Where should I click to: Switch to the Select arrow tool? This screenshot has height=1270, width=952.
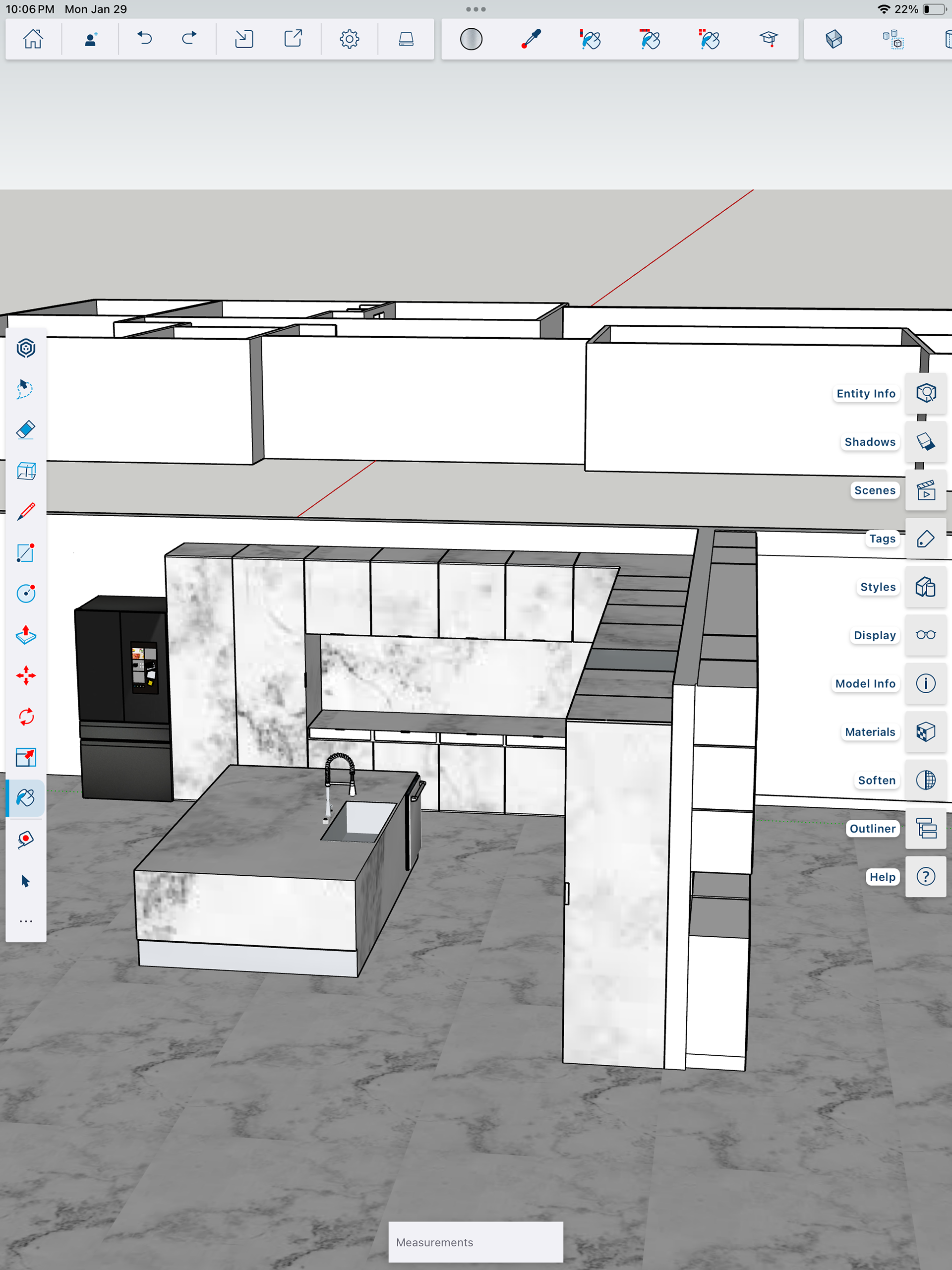point(26,881)
